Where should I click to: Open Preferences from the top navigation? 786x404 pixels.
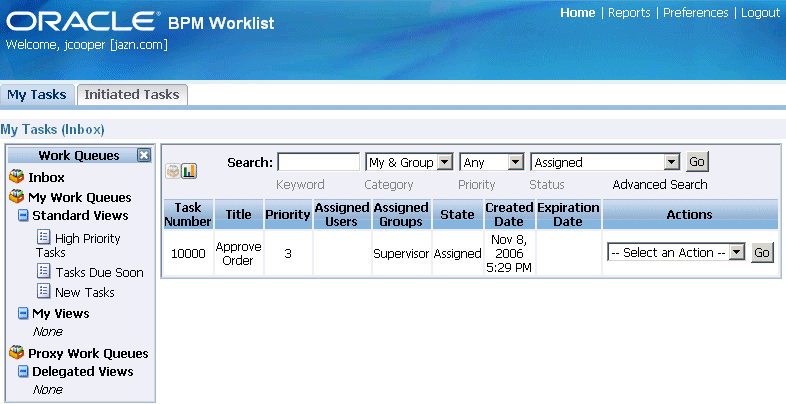click(695, 13)
